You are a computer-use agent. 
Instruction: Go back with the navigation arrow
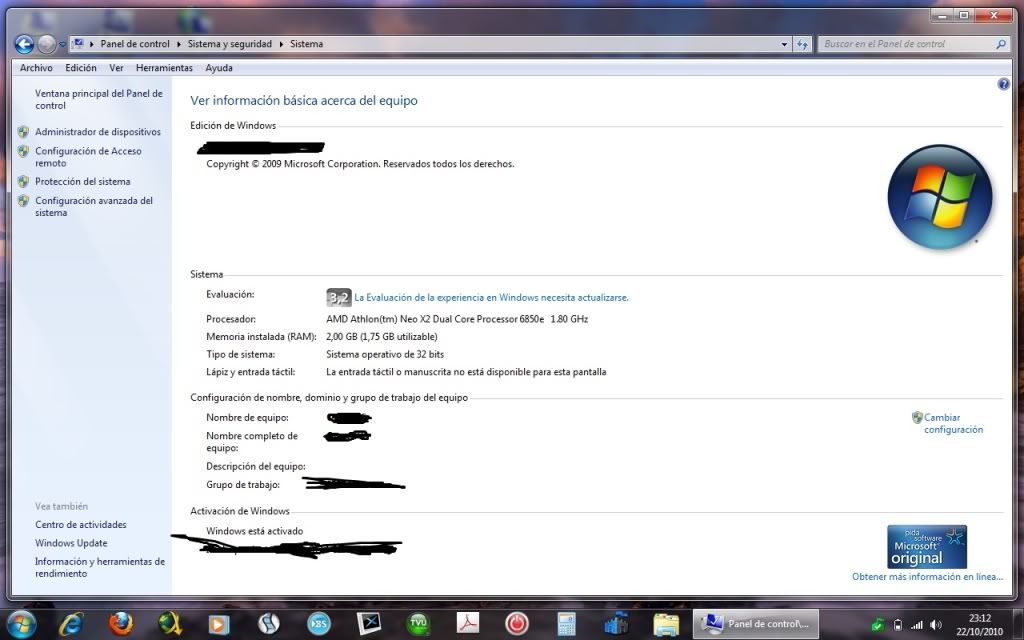coord(24,44)
